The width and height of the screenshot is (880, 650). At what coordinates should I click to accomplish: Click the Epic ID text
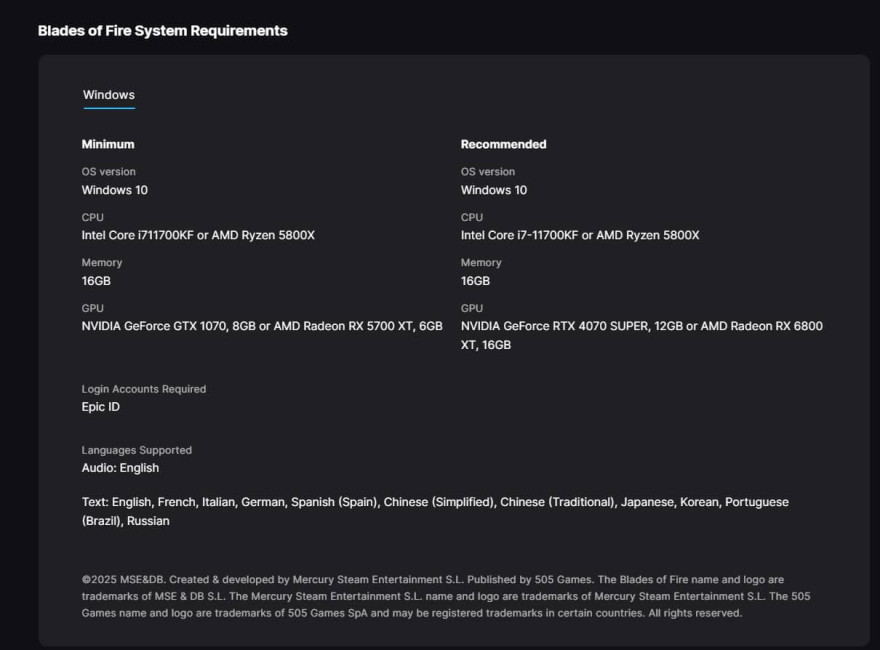[x=100, y=407]
